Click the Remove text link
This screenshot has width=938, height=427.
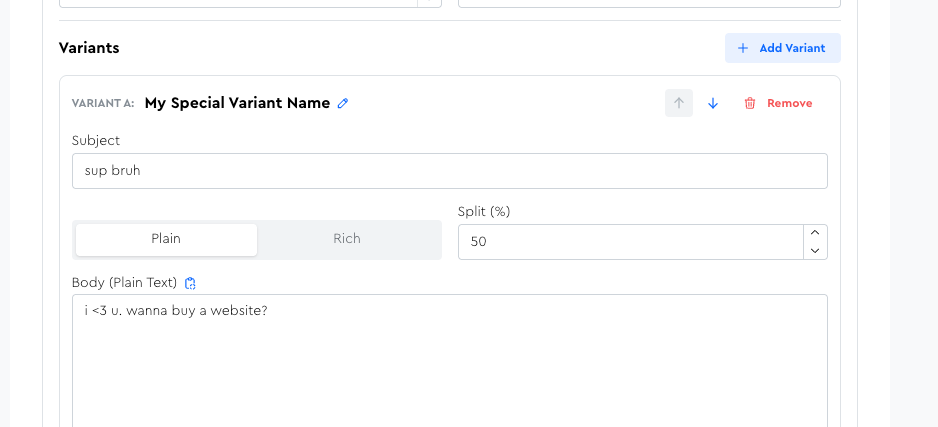click(790, 103)
